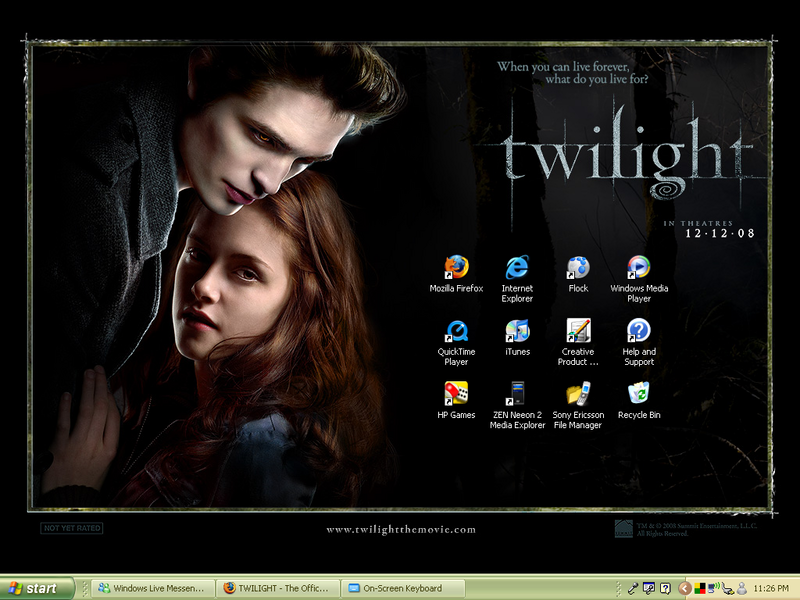Open wireless network connection tray icon
This screenshot has width=800, height=600.
713,588
